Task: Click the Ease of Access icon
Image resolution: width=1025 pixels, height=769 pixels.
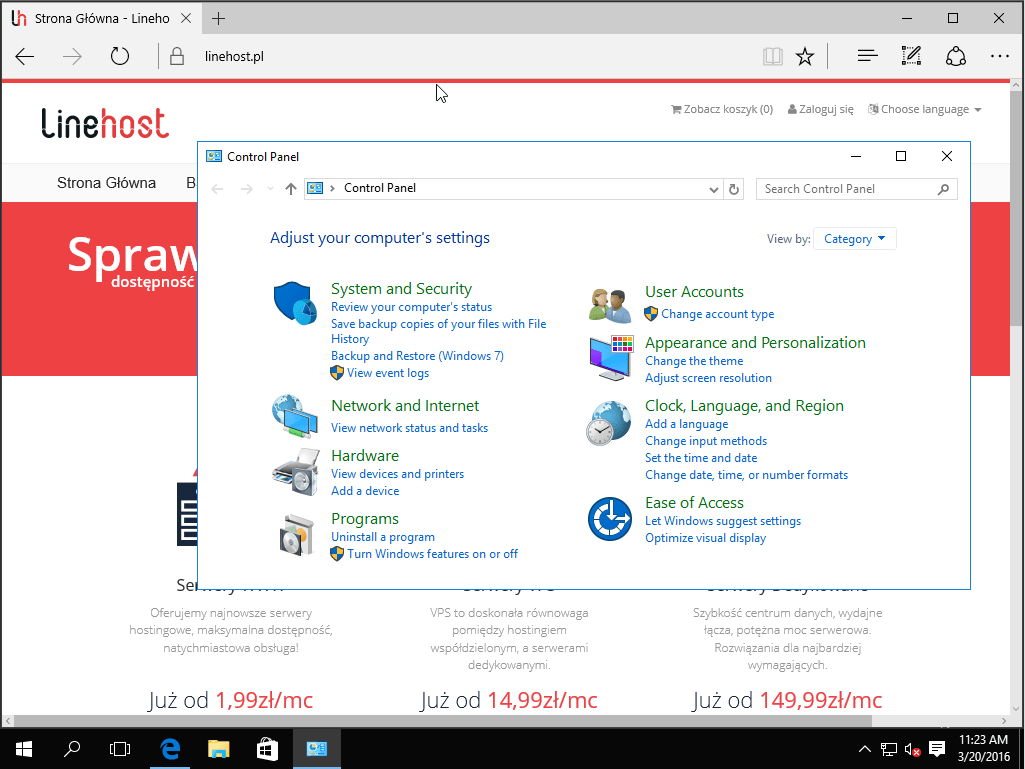Action: [609, 519]
